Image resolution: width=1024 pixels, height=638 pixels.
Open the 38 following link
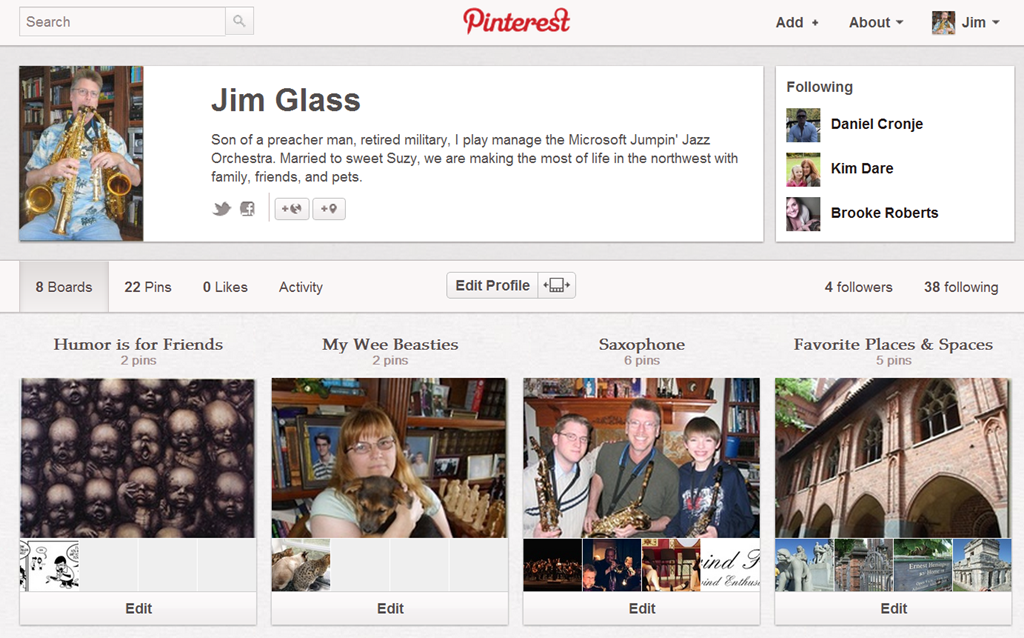961,287
